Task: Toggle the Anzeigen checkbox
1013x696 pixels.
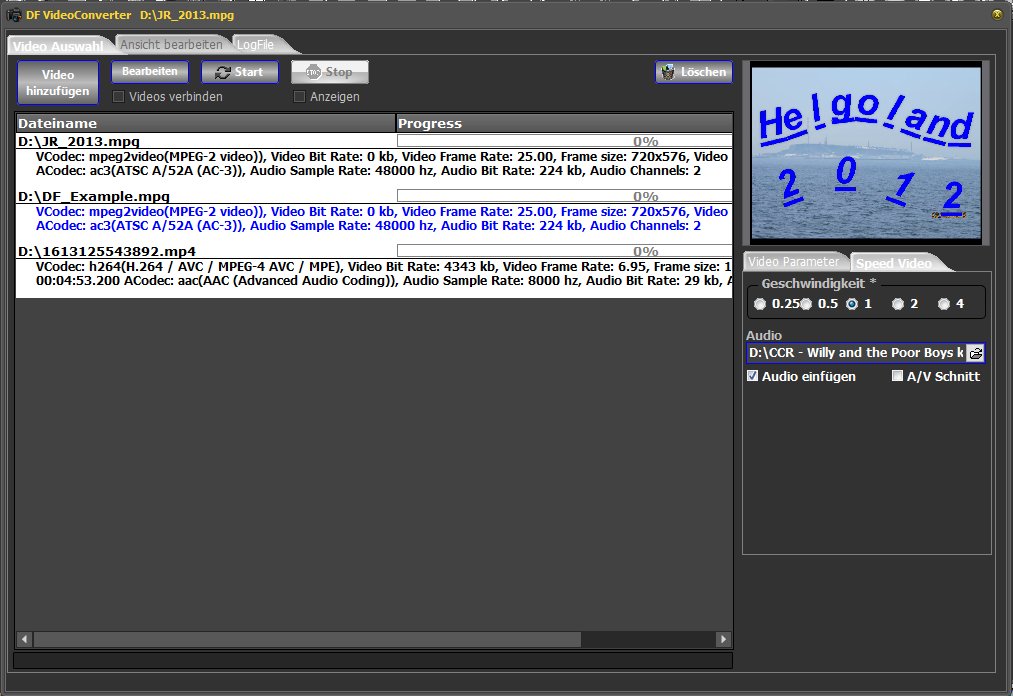Action: click(299, 97)
